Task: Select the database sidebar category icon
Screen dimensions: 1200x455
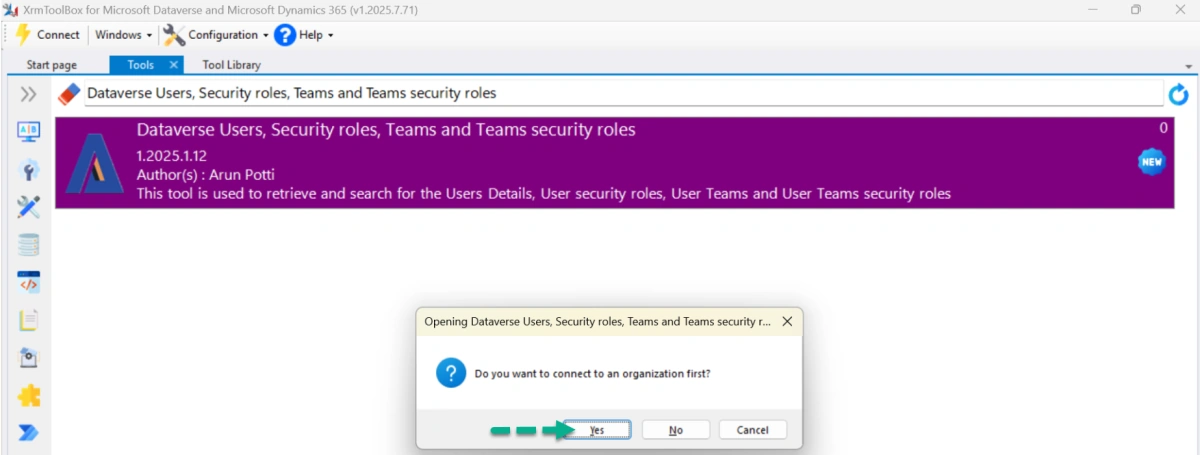Action: click(28, 245)
